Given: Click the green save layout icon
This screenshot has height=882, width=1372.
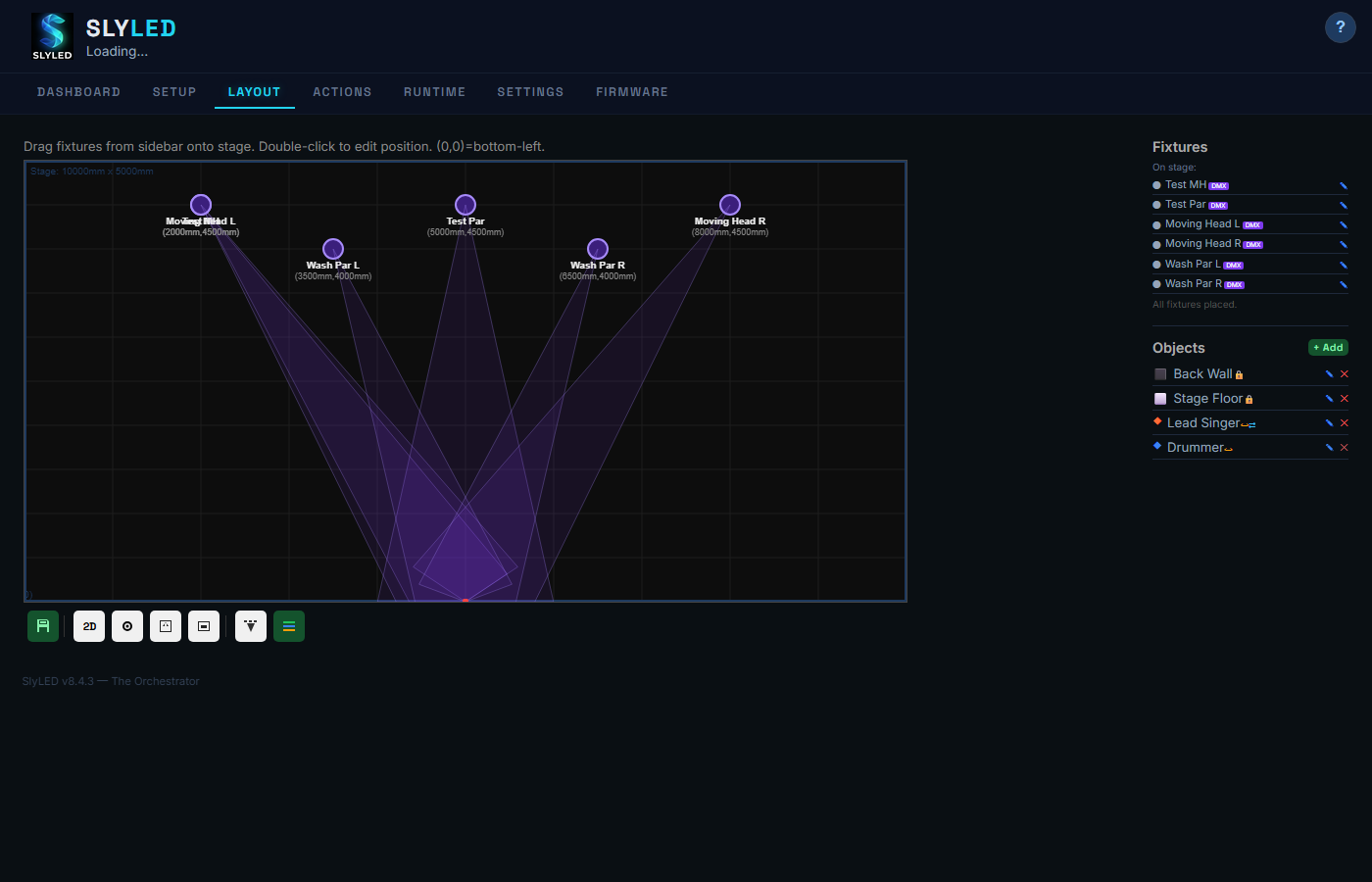Looking at the screenshot, I should tap(43, 626).
